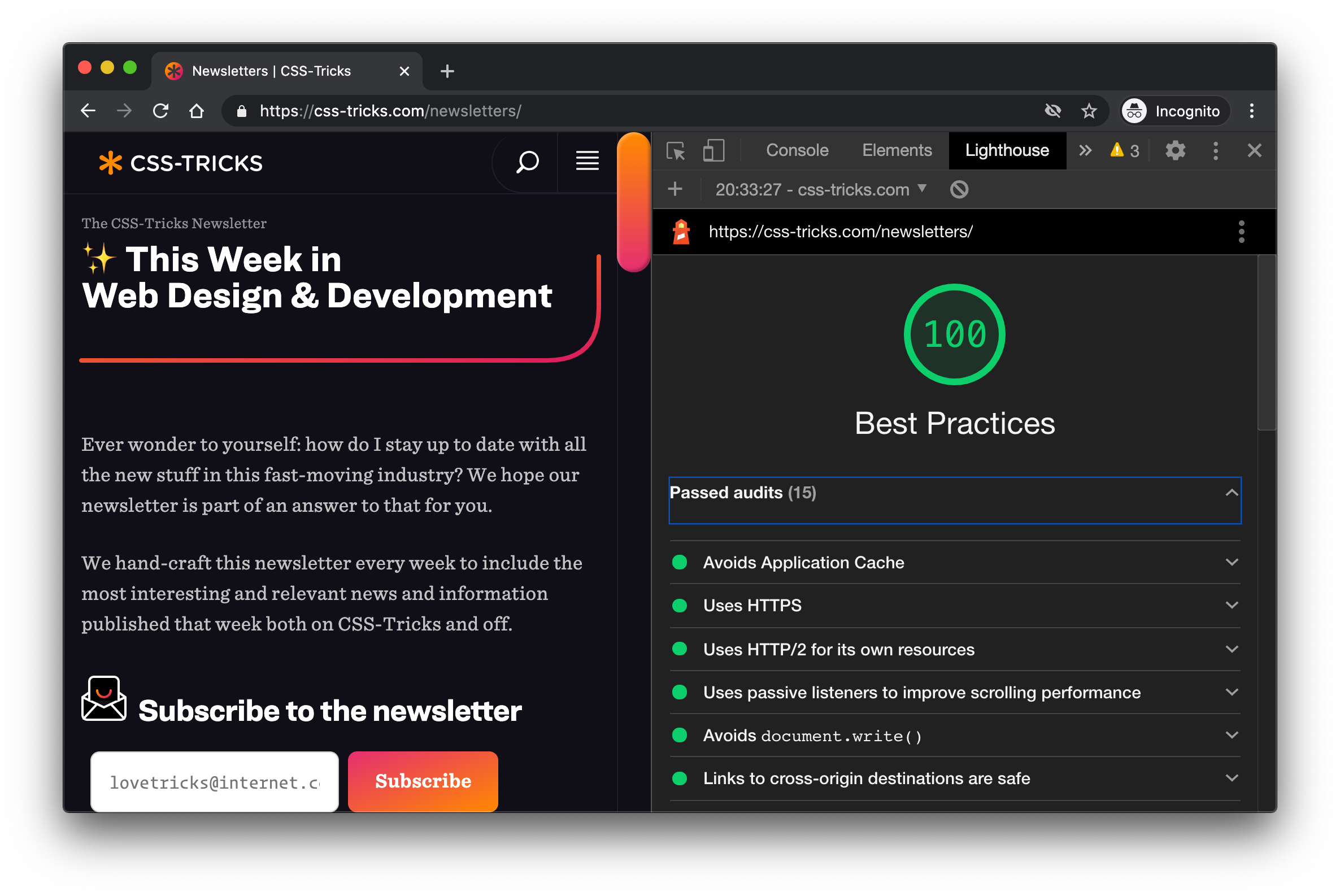The width and height of the screenshot is (1340, 896).
Task: Open the 20:33:27 report dropdown
Action: pos(821,189)
